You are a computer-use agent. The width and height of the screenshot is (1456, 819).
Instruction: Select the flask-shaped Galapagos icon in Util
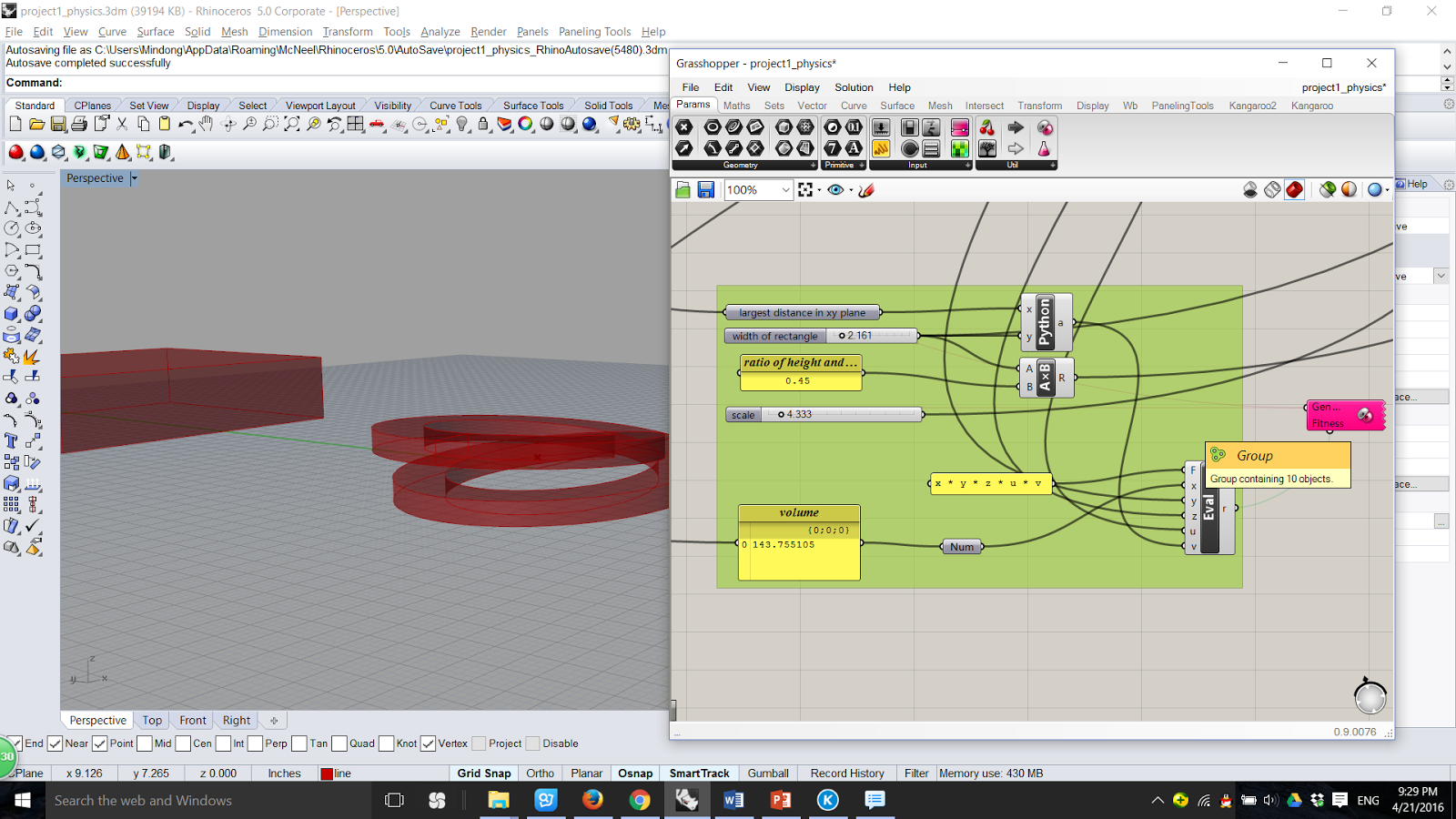pos(1044,150)
